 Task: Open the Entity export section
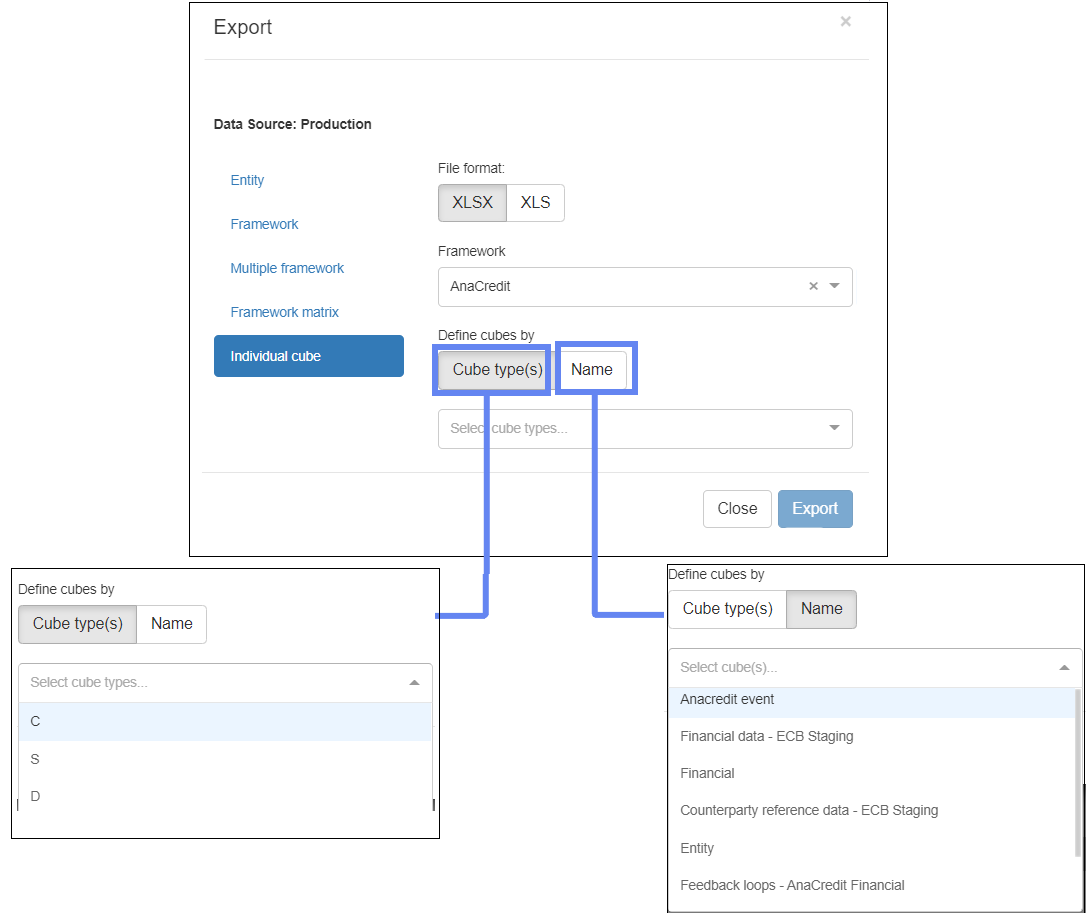pos(247,180)
